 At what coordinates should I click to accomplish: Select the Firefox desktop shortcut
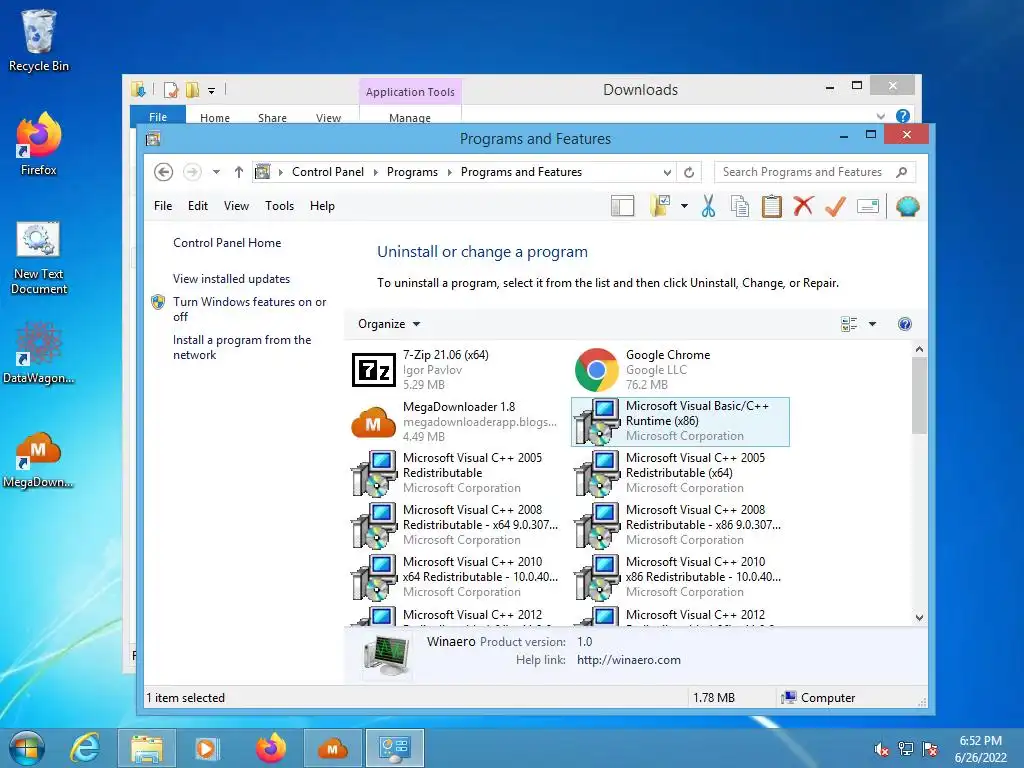(x=39, y=144)
